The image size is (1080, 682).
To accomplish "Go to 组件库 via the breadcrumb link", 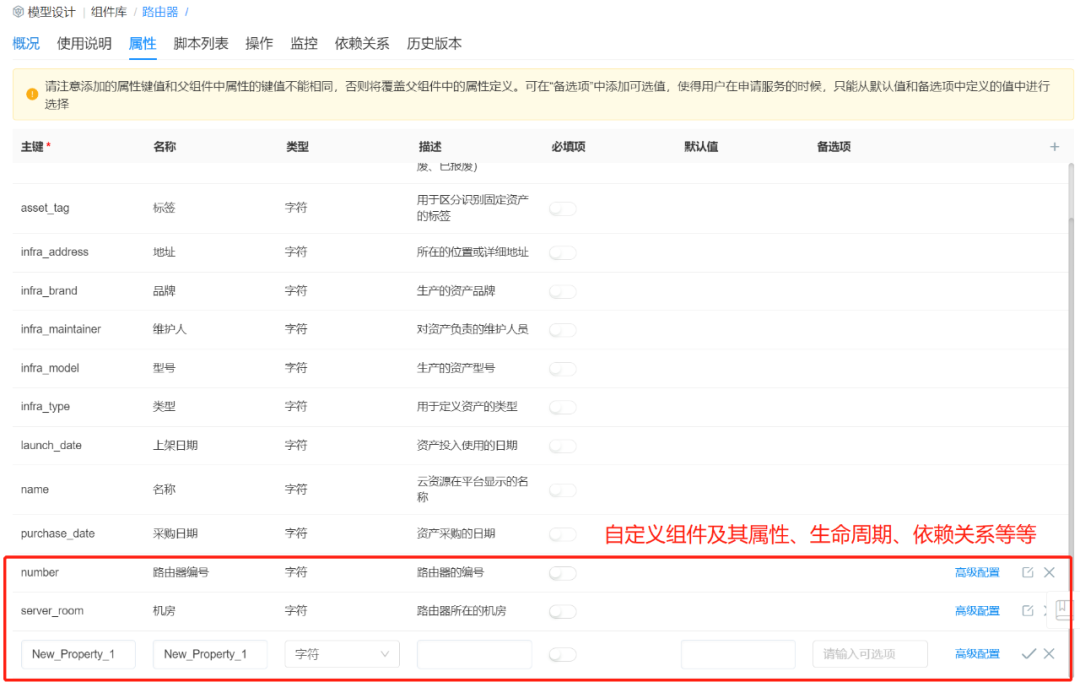I will [109, 13].
